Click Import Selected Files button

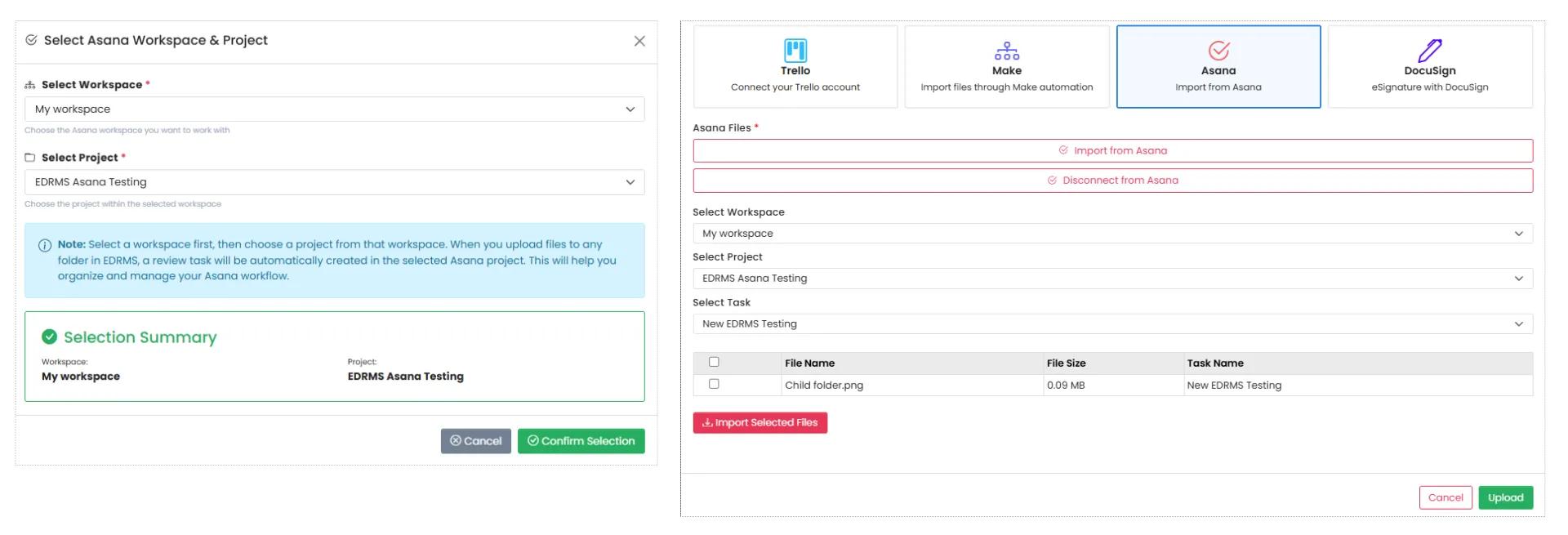point(759,422)
